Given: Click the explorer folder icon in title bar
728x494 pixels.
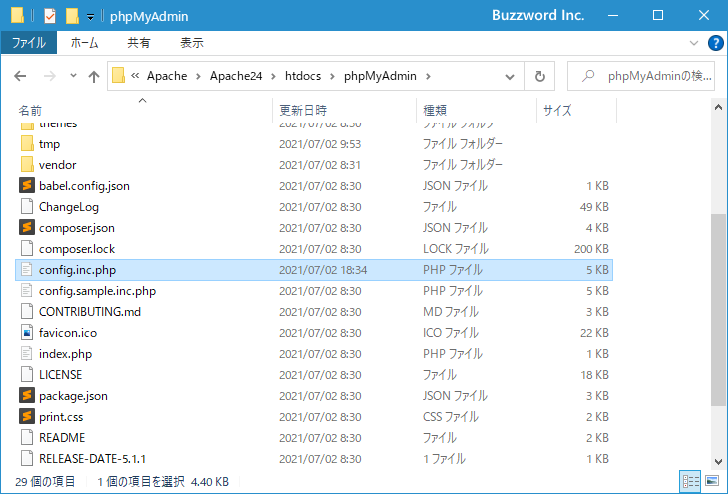Looking at the screenshot, I should (18, 15).
